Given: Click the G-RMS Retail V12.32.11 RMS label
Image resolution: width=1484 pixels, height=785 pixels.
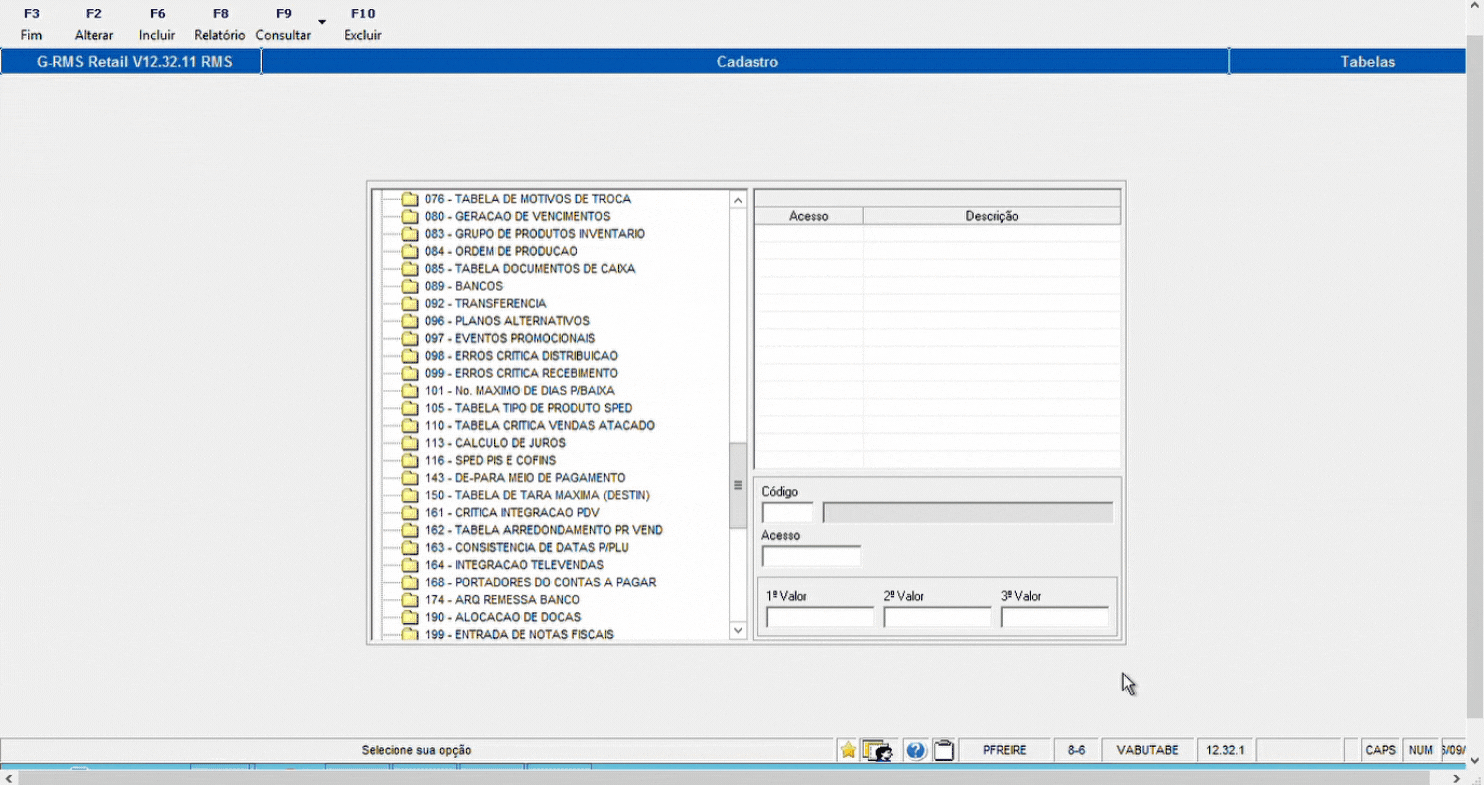Looking at the screenshot, I should tap(134, 62).
